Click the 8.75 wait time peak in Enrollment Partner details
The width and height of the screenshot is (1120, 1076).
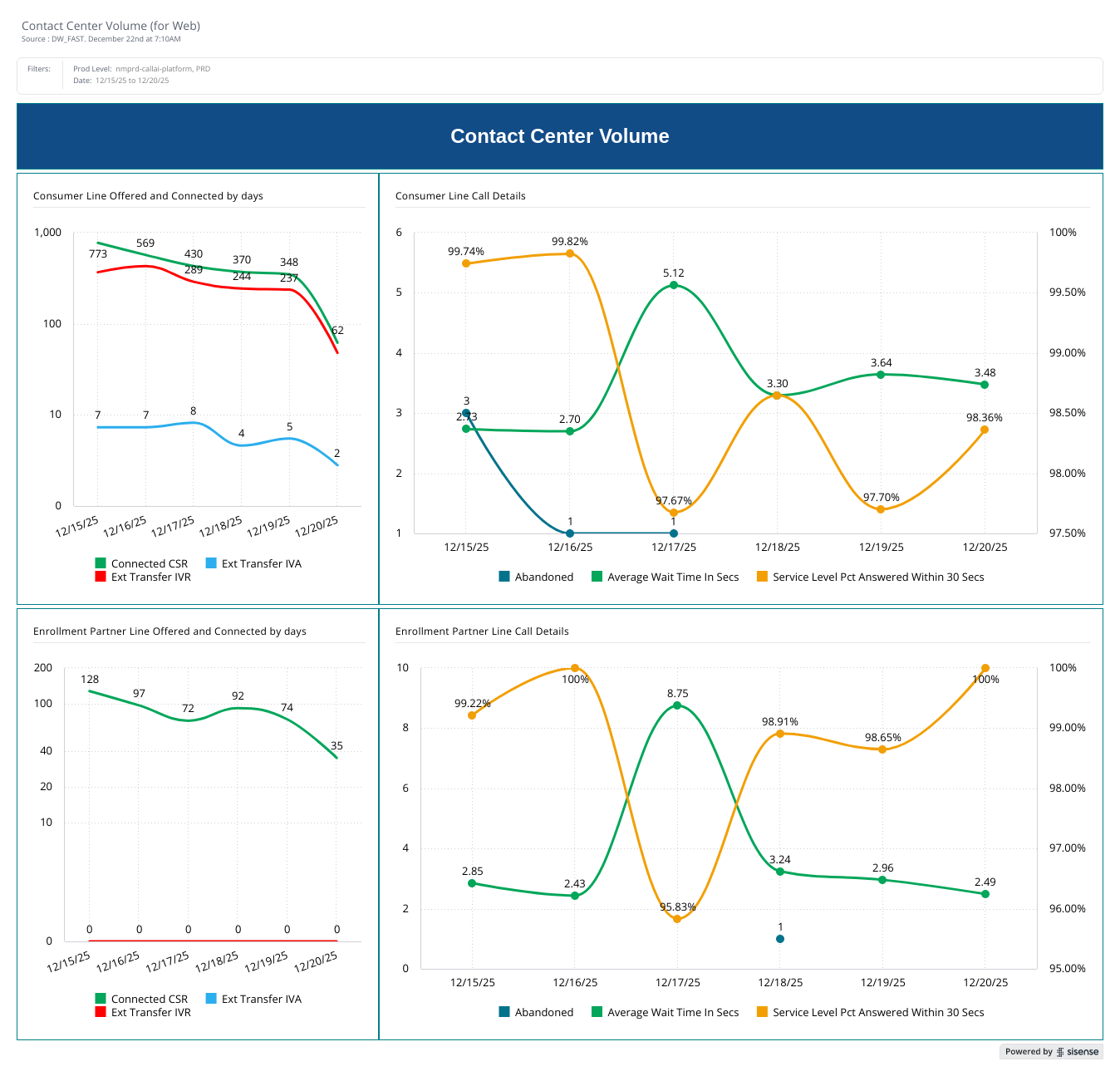point(677,705)
